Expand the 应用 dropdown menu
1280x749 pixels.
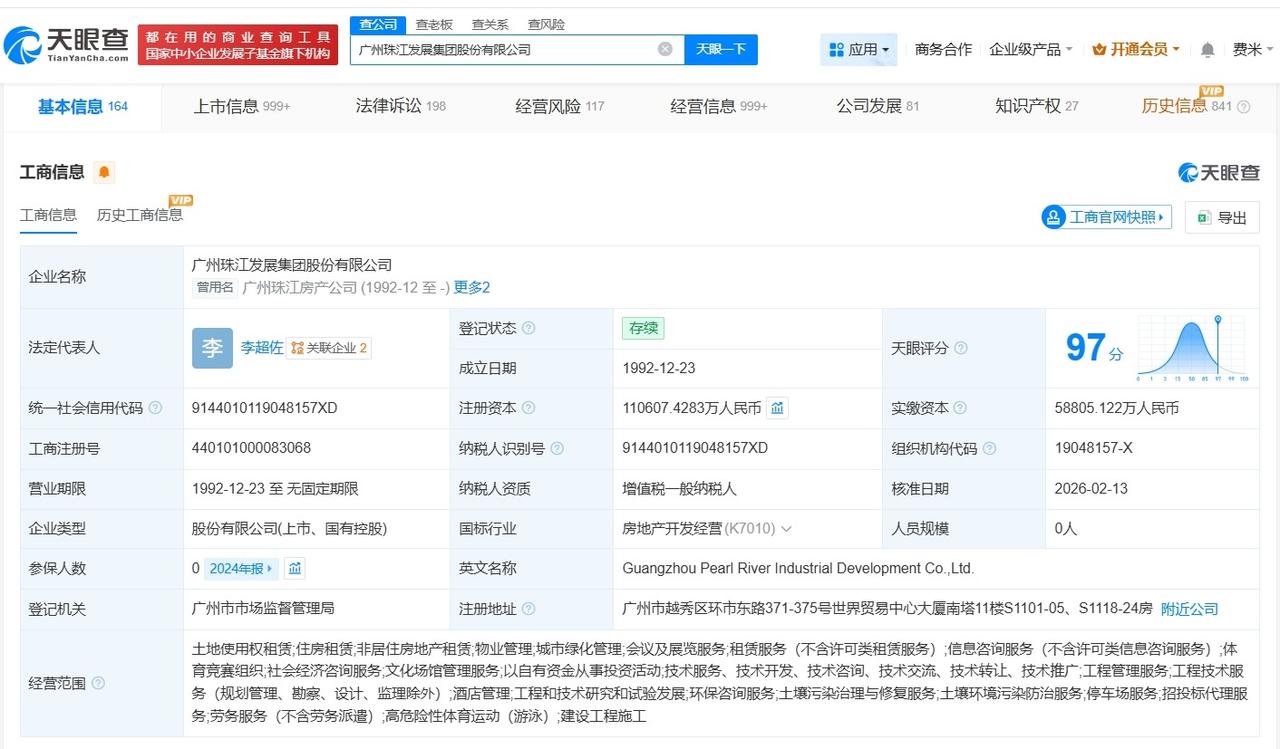point(858,49)
